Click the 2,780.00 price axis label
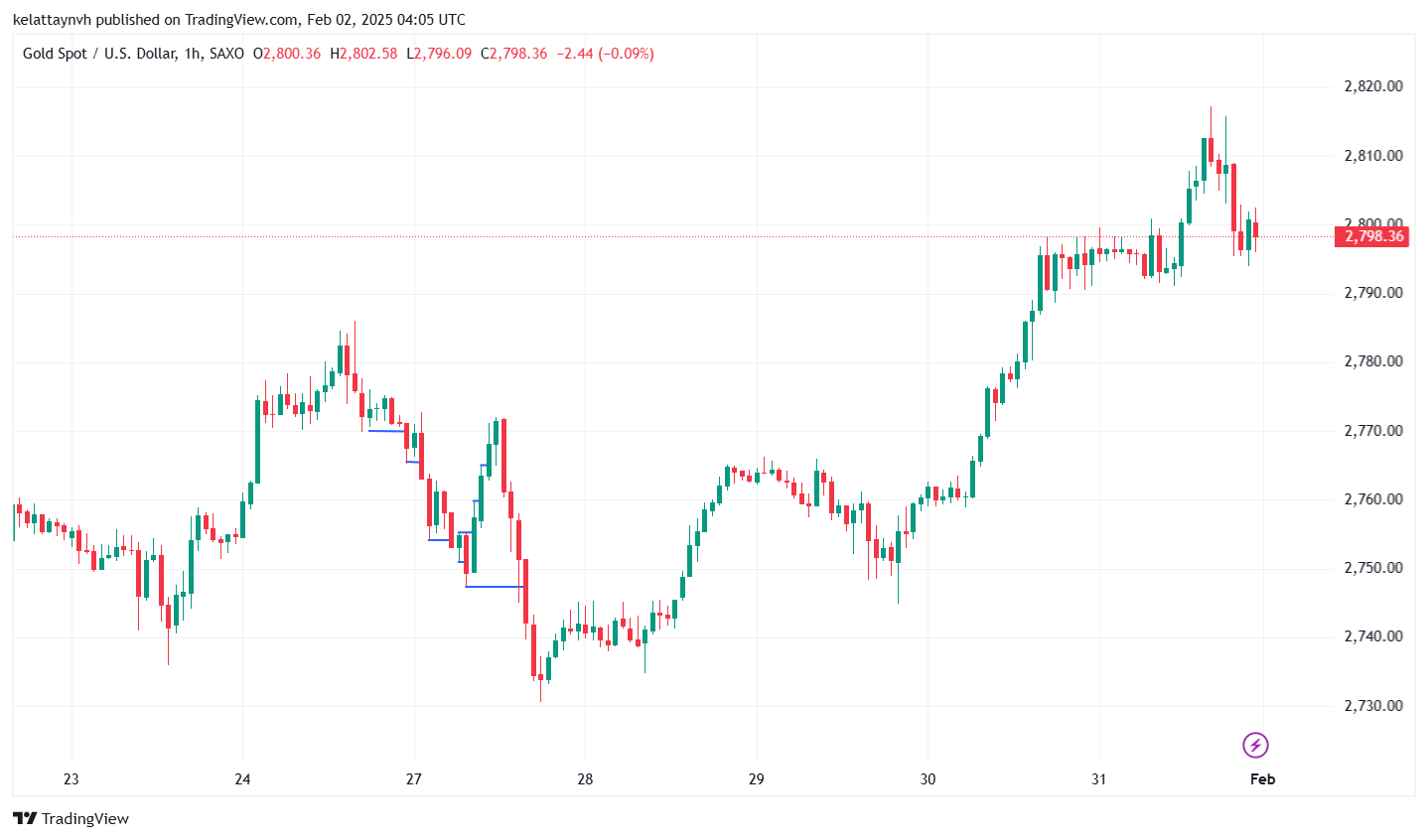This screenshot has height=840, width=1428. pyautogui.click(x=1373, y=361)
